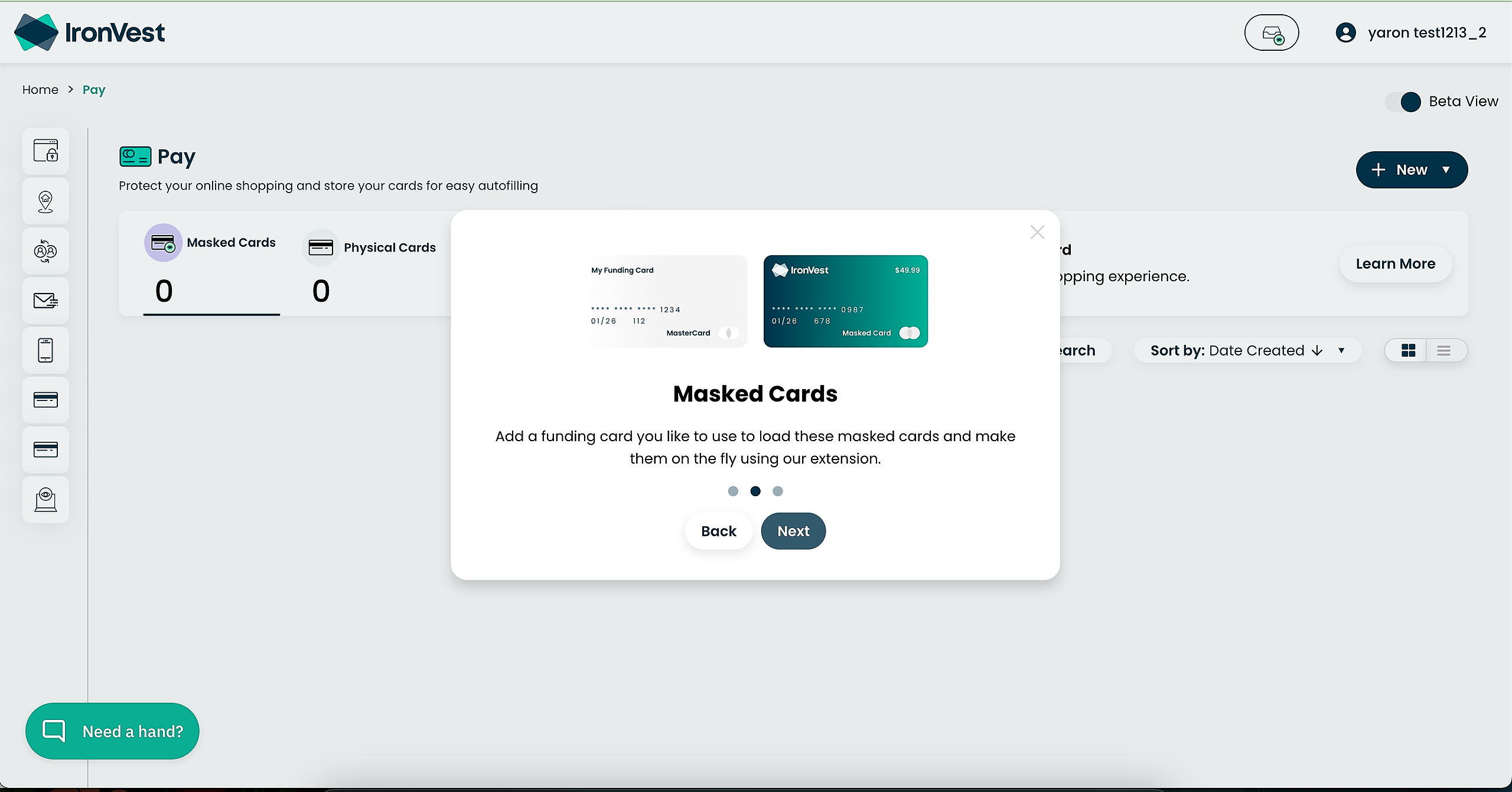1512x792 pixels.
Task: Click the Learn More button
Action: (1396, 264)
